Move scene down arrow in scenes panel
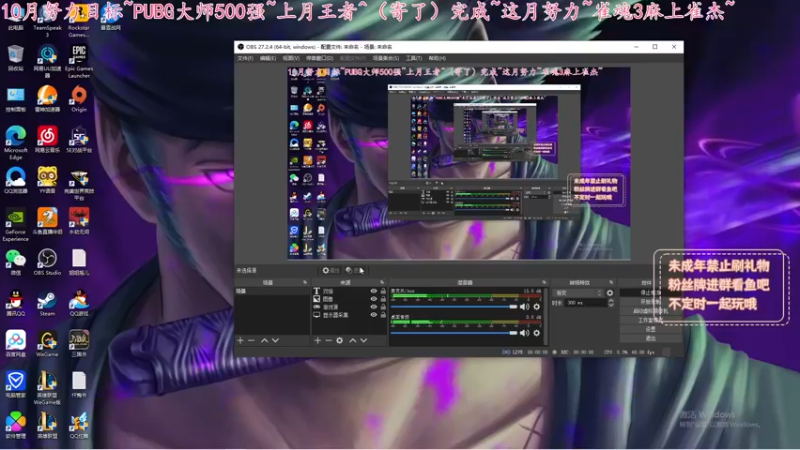Viewport: 800px width, 450px height. [276, 340]
